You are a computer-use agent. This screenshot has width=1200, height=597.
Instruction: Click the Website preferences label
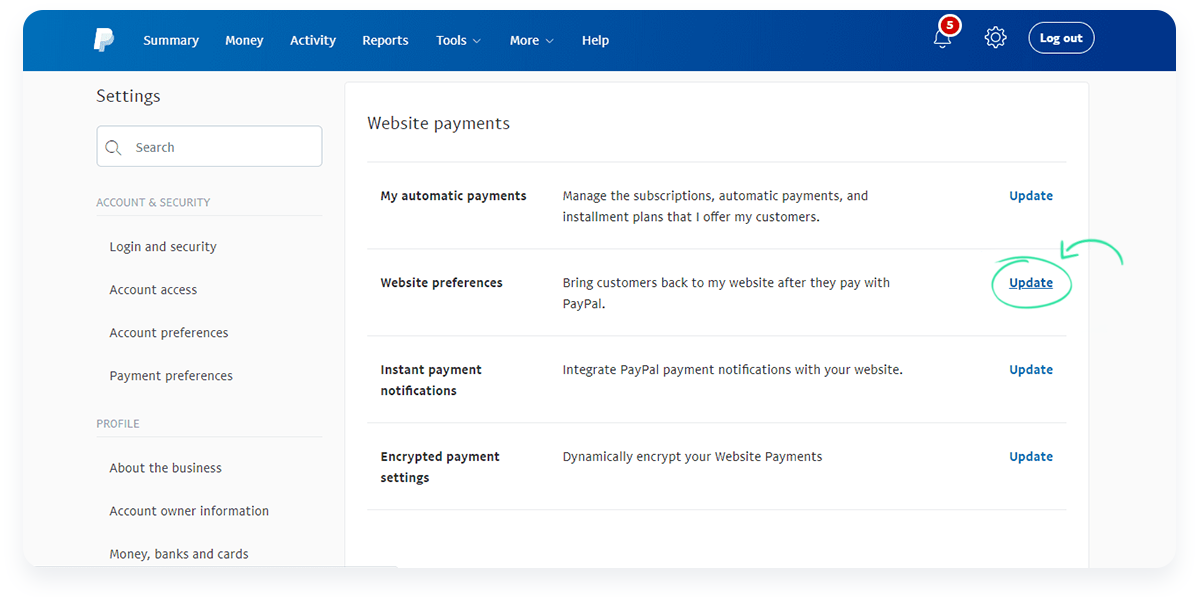(x=441, y=283)
